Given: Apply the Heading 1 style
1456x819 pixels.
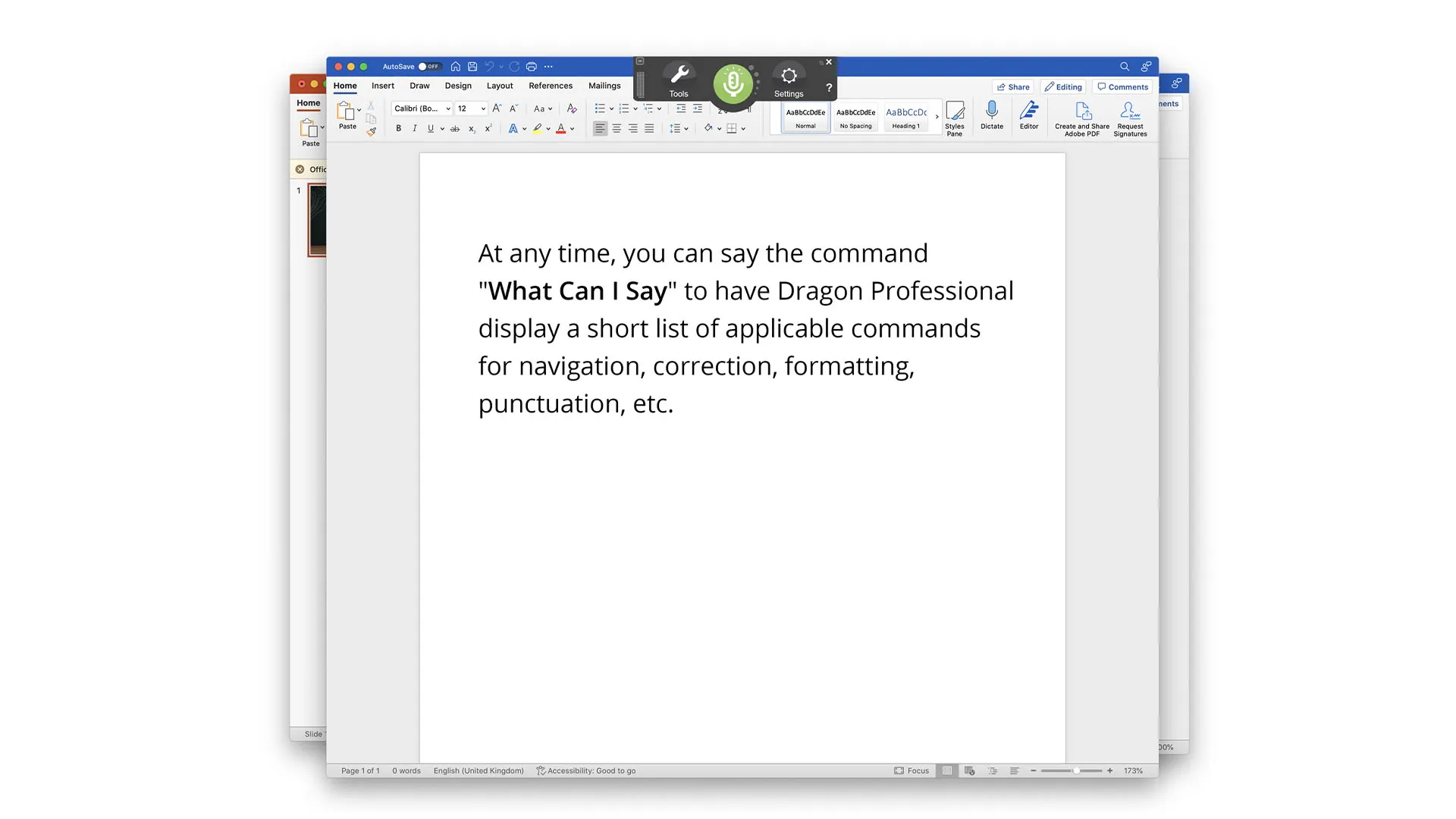Looking at the screenshot, I should coord(906,118).
